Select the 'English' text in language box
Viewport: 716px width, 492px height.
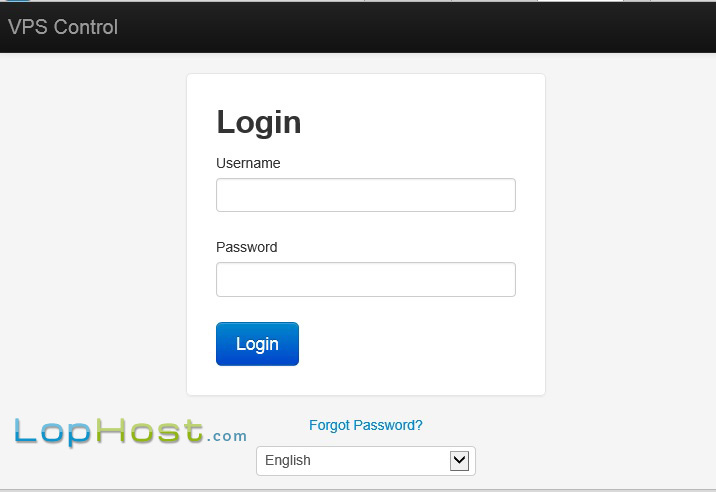pos(288,460)
